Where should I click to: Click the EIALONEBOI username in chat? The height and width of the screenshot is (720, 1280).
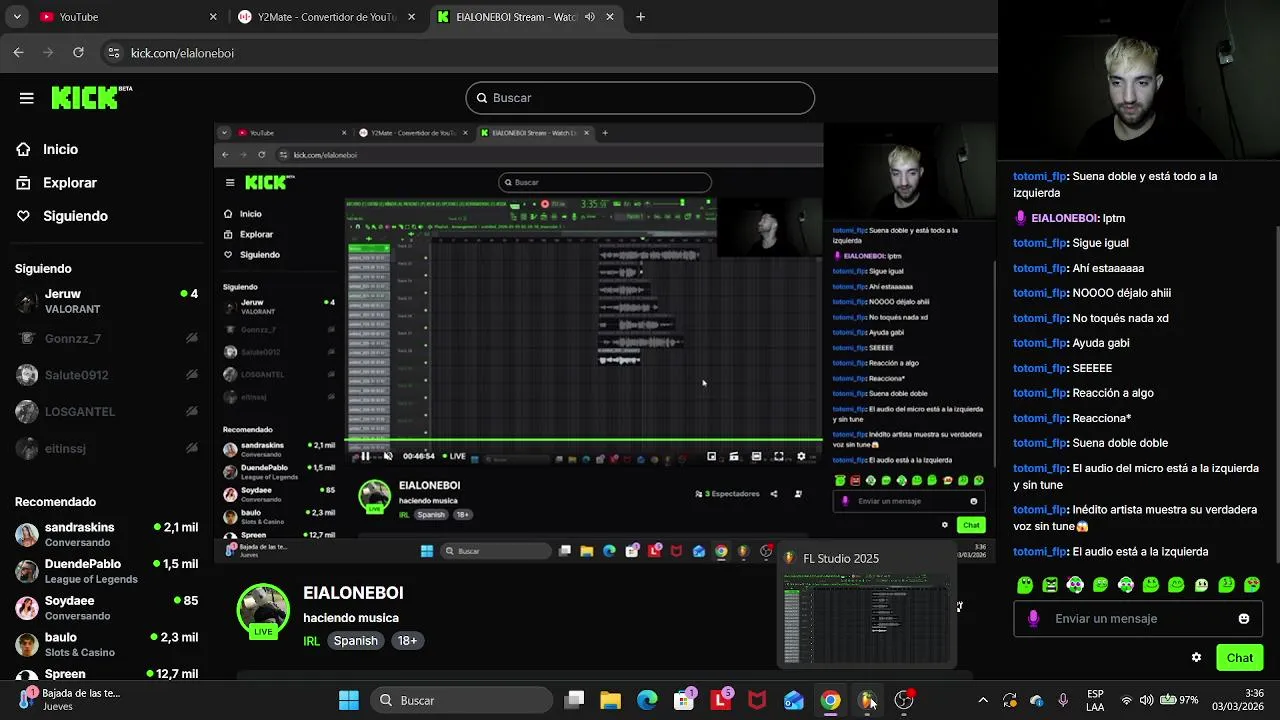pos(1064,218)
